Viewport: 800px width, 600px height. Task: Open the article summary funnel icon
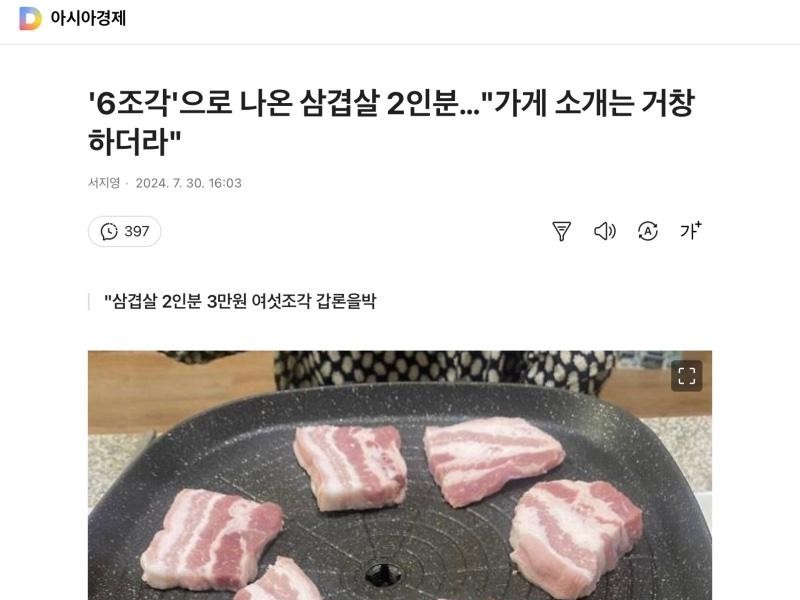tap(561, 231)
